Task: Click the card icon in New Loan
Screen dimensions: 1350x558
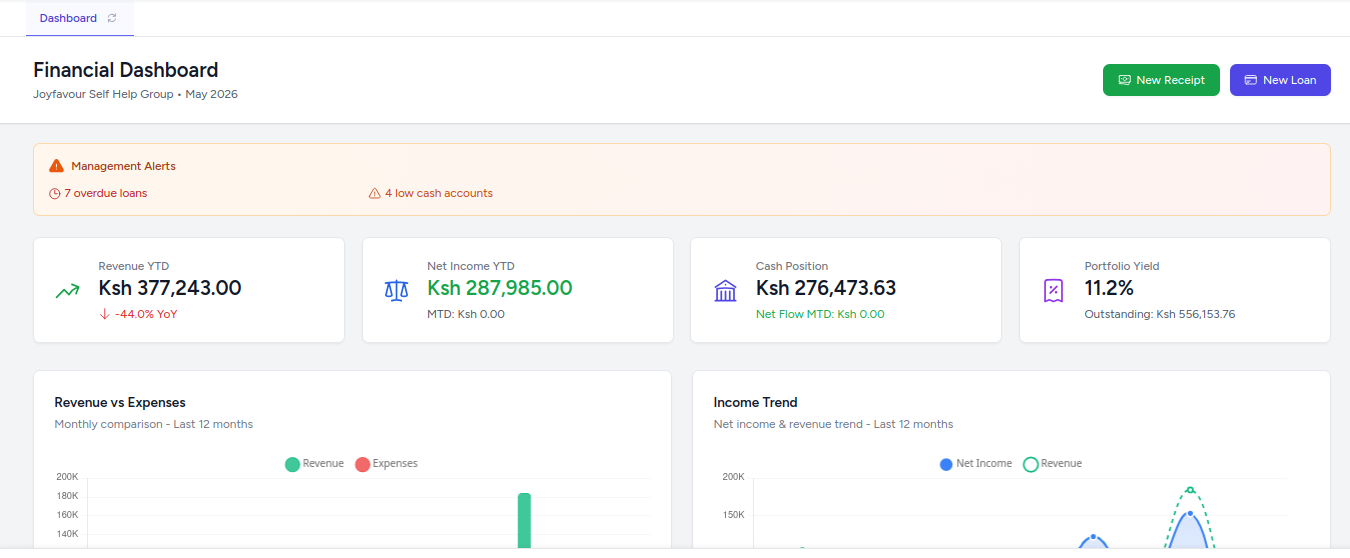Action: point(1251,80)
